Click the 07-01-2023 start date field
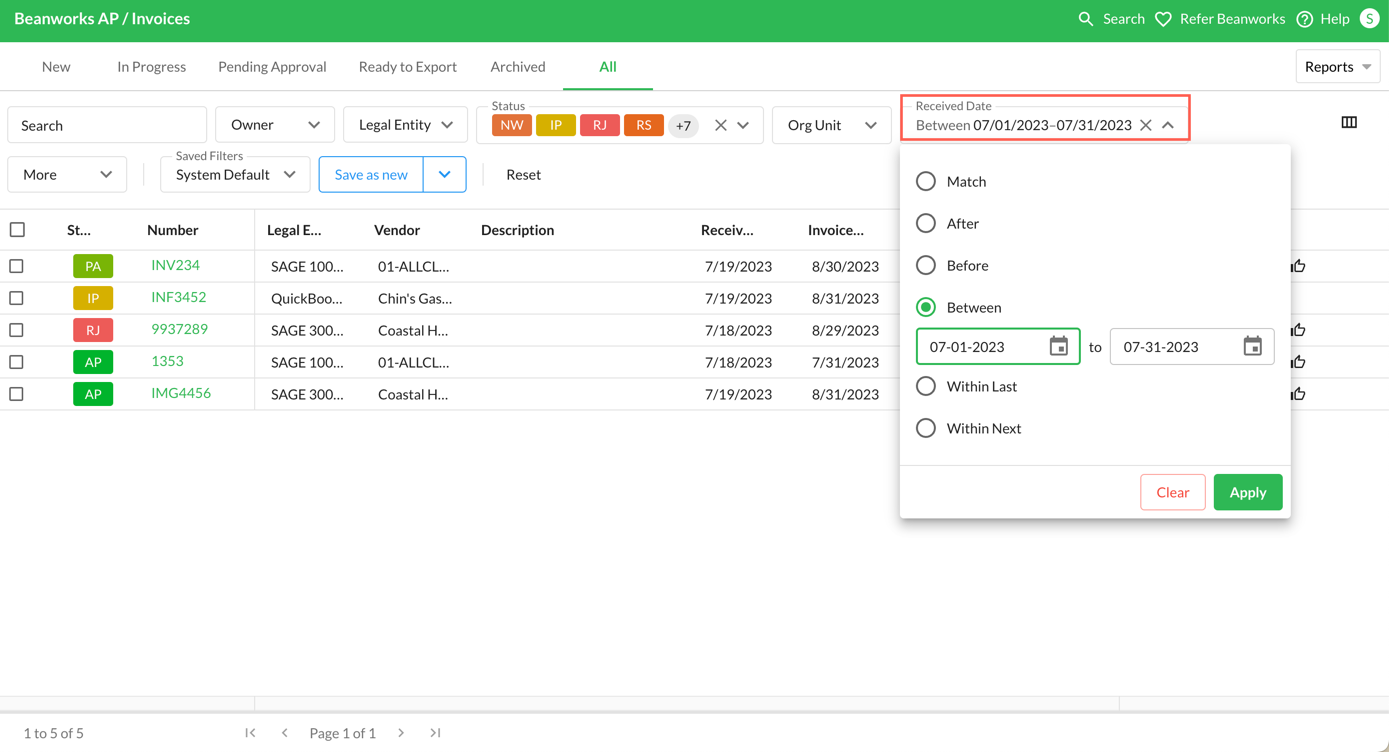The image size is (1389, 752). pyautogui.click(x=998, y=346)
